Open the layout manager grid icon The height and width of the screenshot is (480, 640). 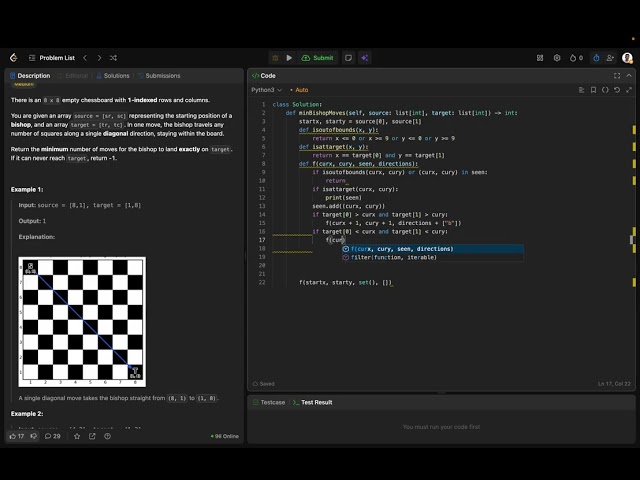pyautogui.click(x=540, y=58)
